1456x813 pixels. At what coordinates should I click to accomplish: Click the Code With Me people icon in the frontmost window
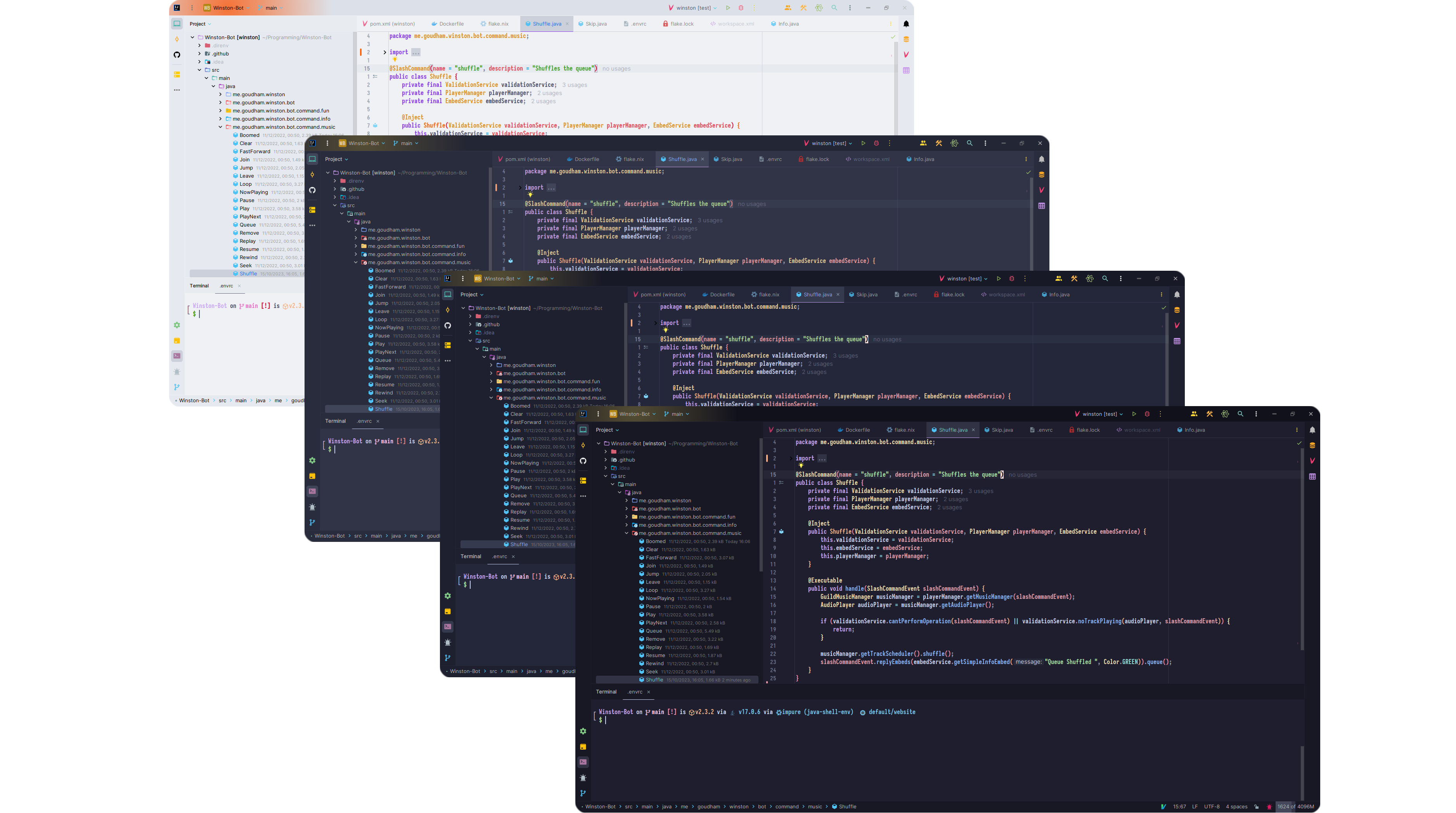(x=1193, y=414)
